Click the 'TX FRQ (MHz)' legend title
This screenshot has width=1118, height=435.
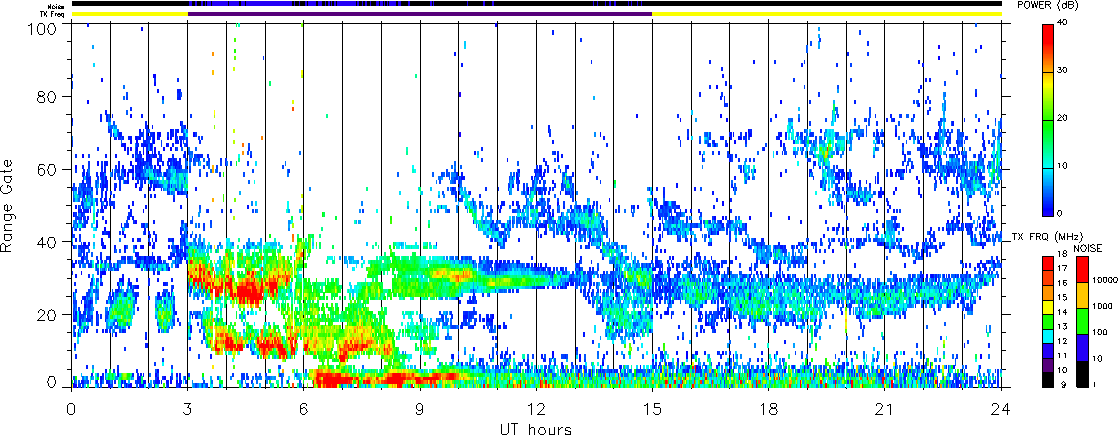pos(1047,237)
